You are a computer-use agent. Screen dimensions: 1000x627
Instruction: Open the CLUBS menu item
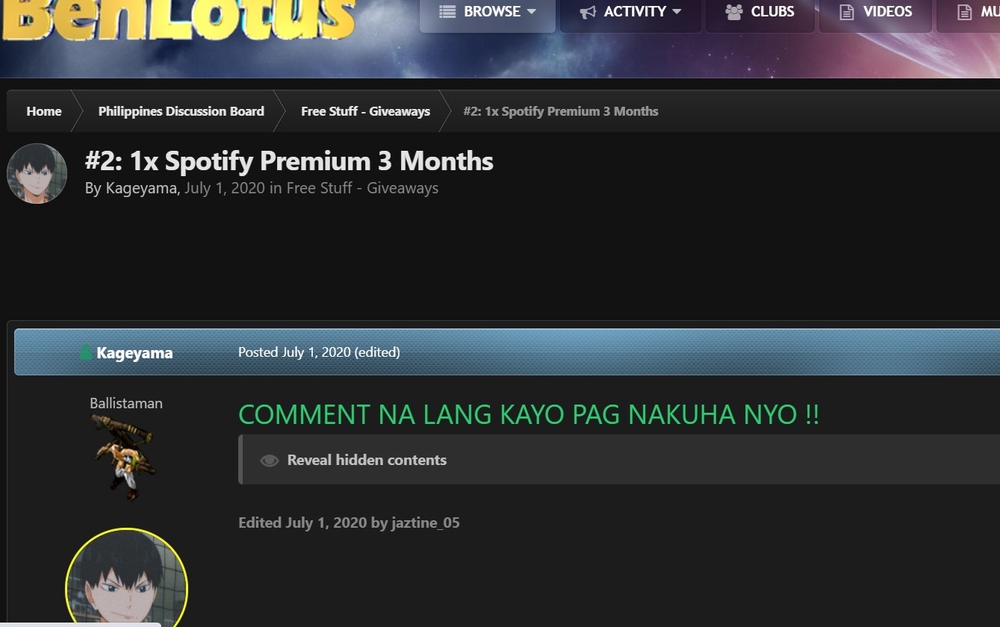772,12
